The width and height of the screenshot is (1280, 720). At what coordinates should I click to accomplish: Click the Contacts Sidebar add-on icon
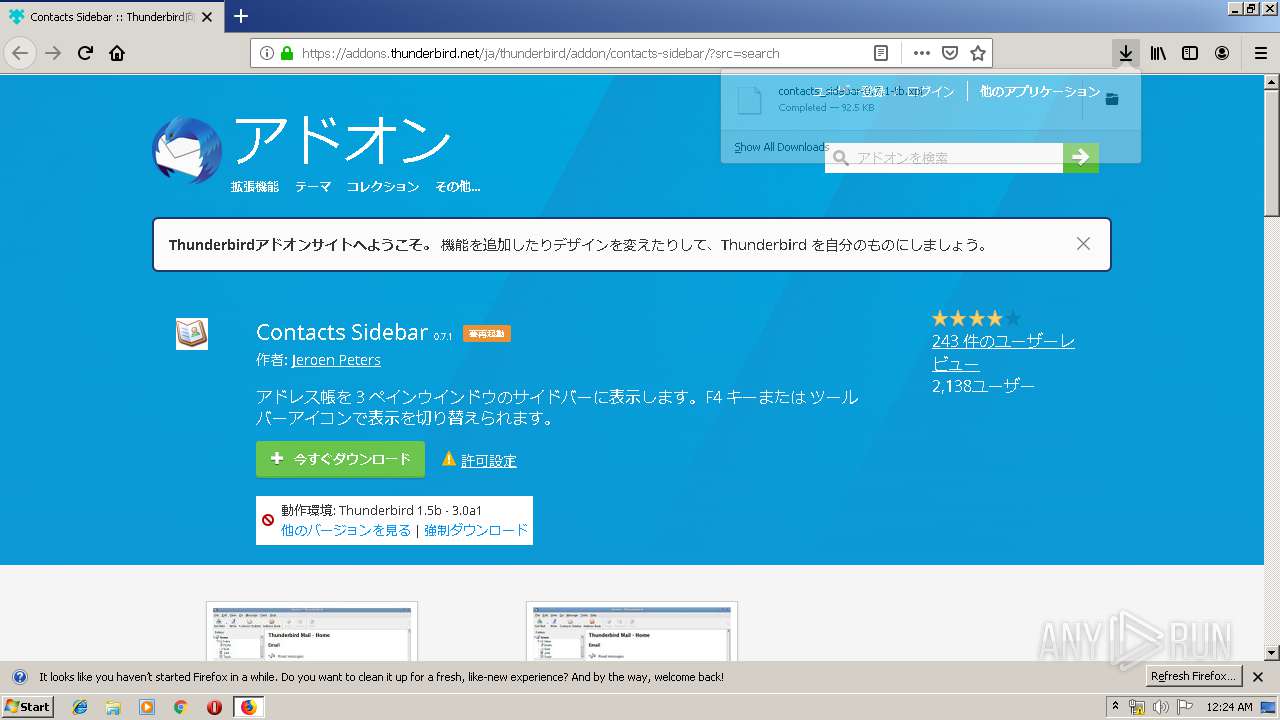192,334
